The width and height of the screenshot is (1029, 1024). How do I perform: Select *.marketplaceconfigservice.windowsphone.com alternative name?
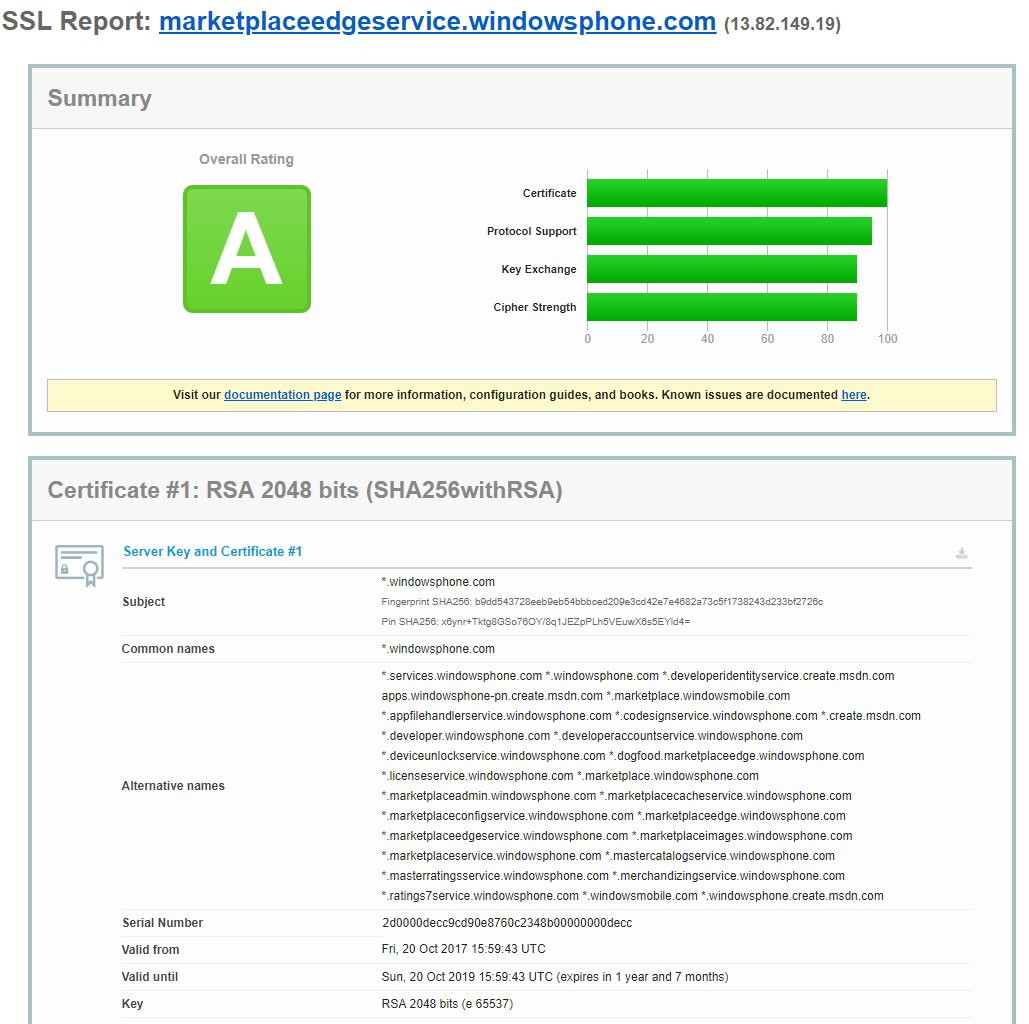coord(507,816)
